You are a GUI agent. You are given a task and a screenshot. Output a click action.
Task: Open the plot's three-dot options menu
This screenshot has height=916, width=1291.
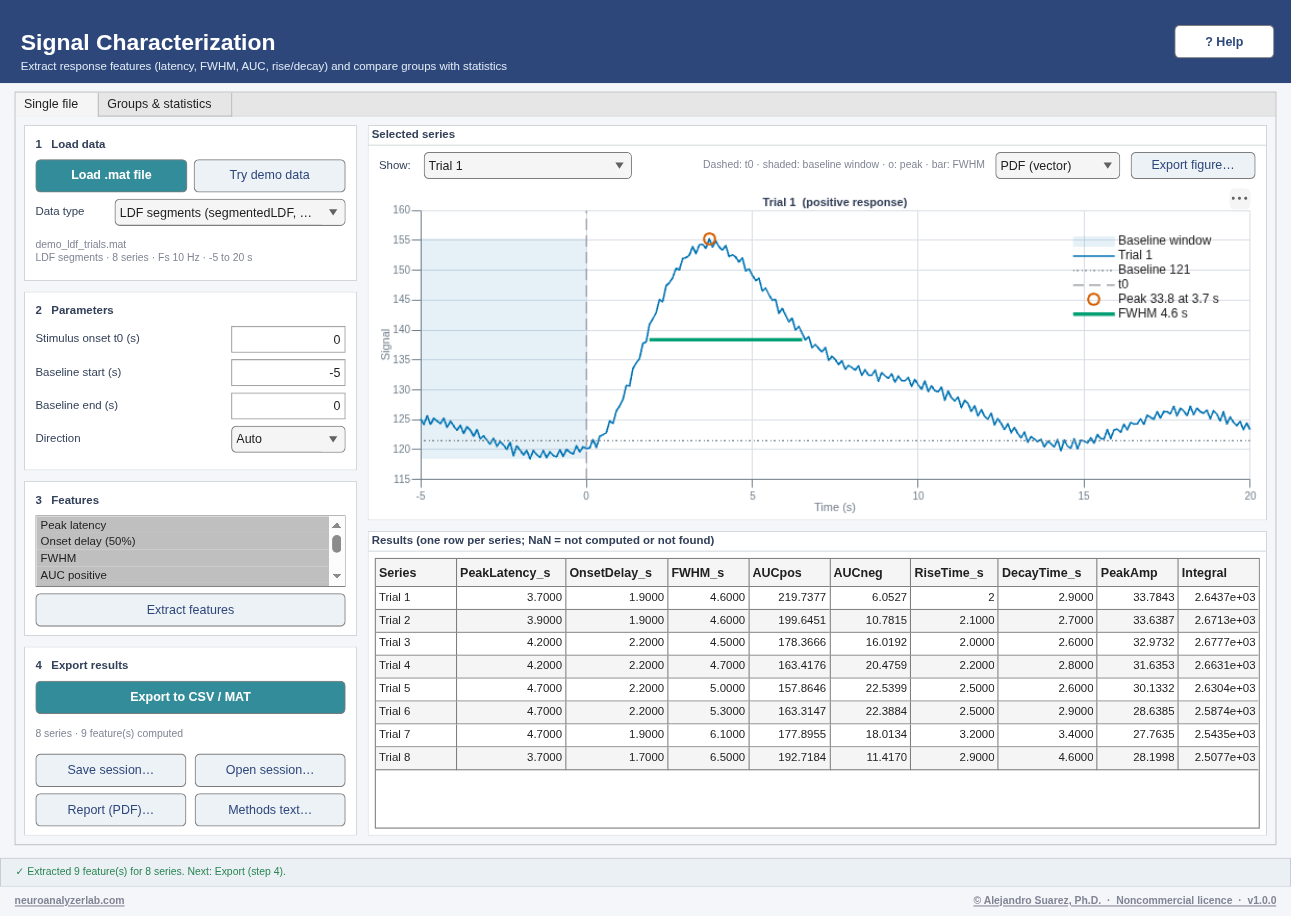[1239, 198]
